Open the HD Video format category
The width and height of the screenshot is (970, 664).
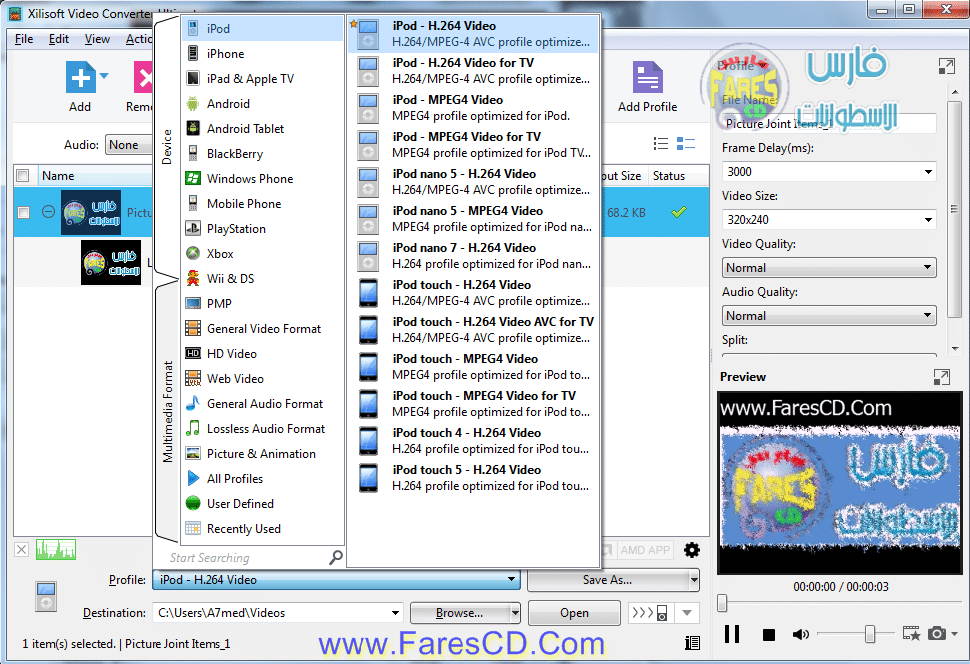[263, 353]
